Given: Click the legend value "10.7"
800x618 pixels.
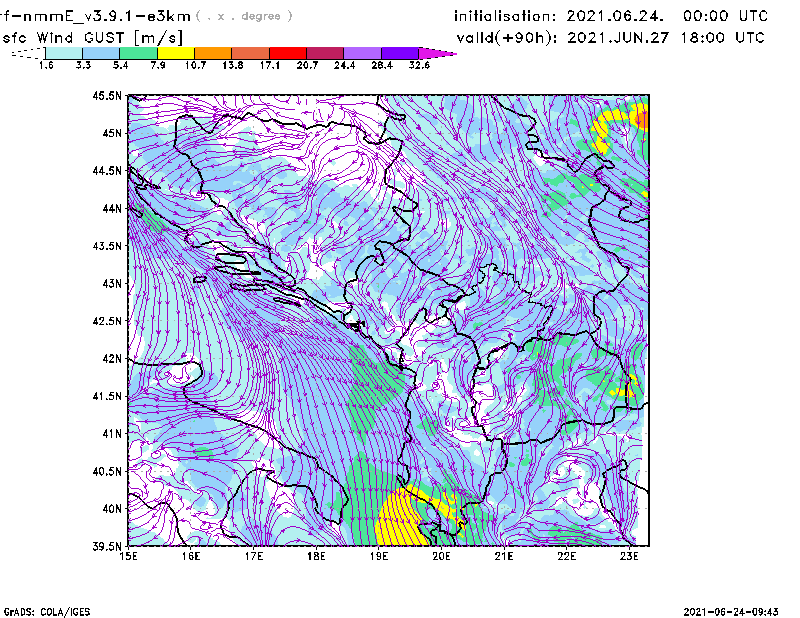Looking at the screenshot, I should [195, 65].
